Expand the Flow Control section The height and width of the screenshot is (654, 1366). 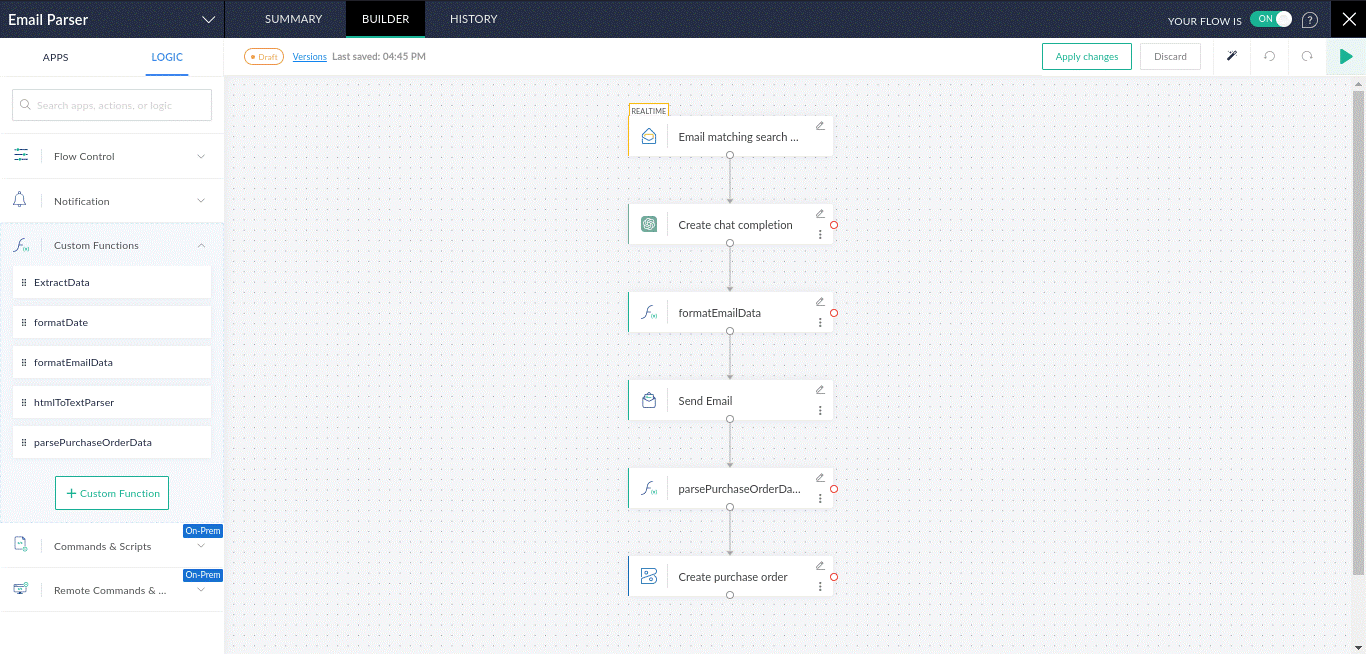tap(201, 156)
